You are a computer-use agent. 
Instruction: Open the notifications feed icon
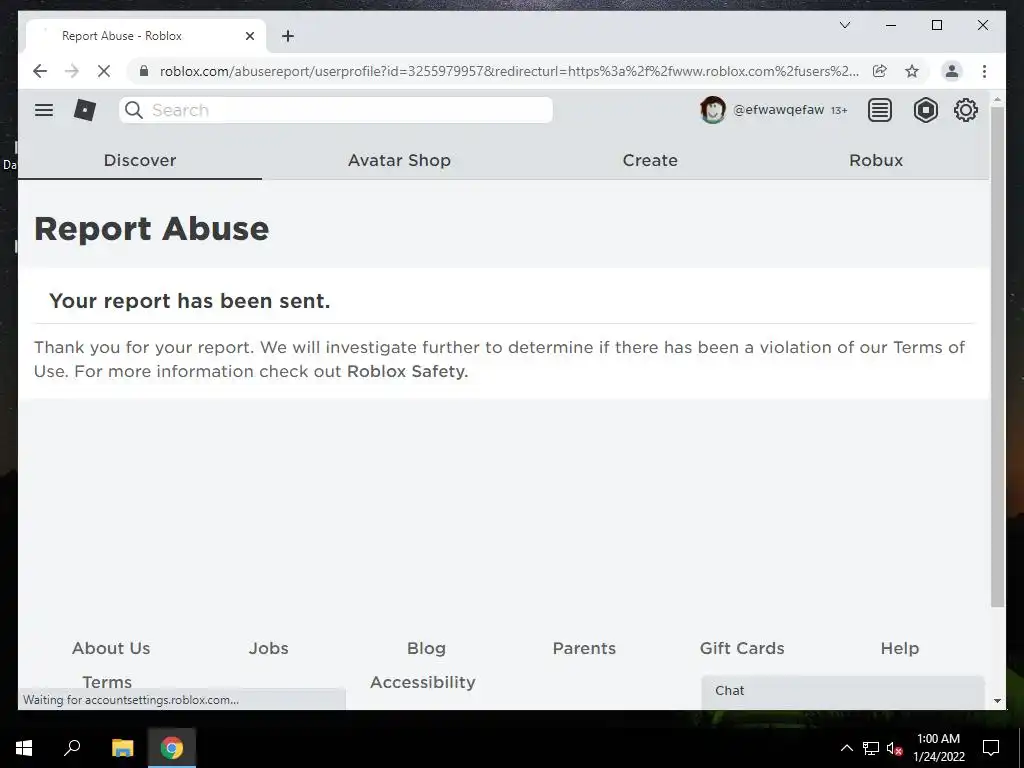click(880, 110)
